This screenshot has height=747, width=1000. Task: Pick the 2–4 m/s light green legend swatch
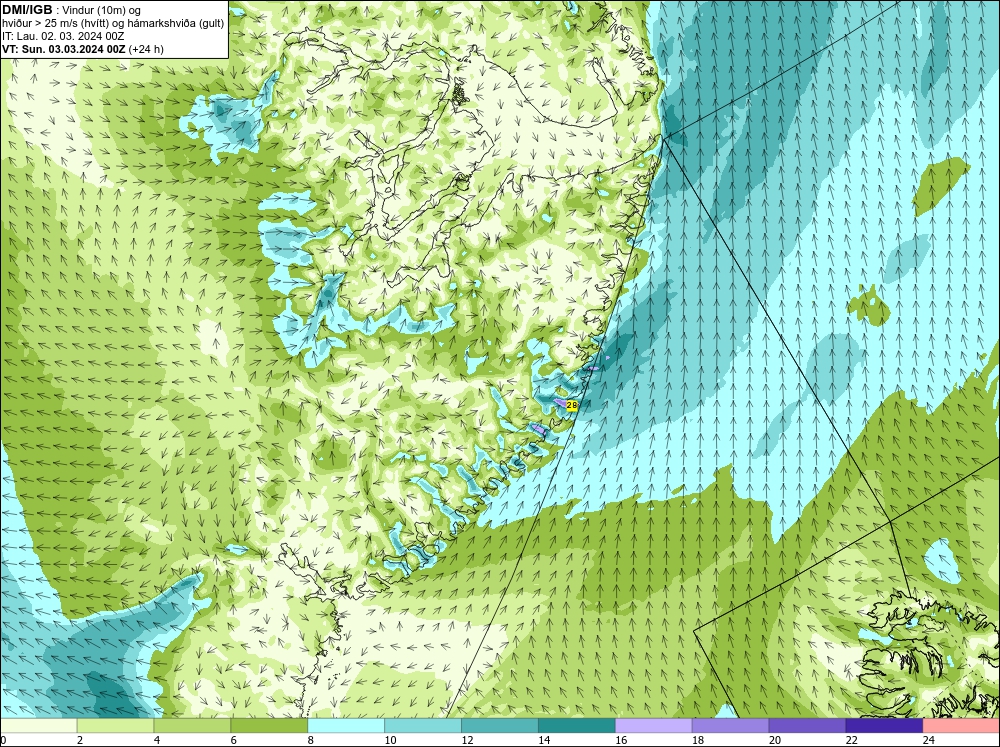coord(115,725)
